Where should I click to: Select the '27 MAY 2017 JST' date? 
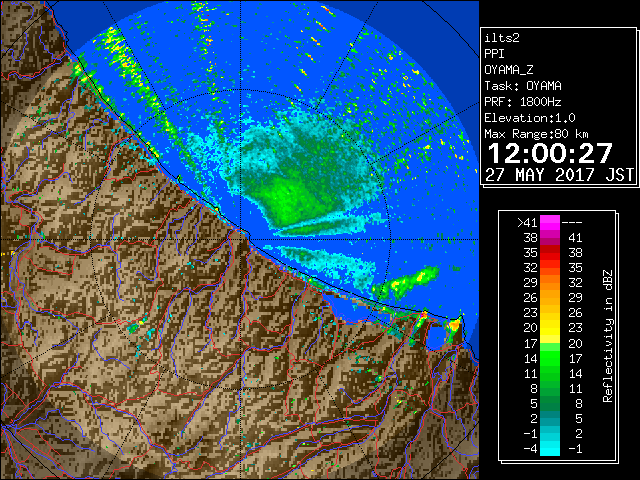pyautogui.click(x=560, y=175)
